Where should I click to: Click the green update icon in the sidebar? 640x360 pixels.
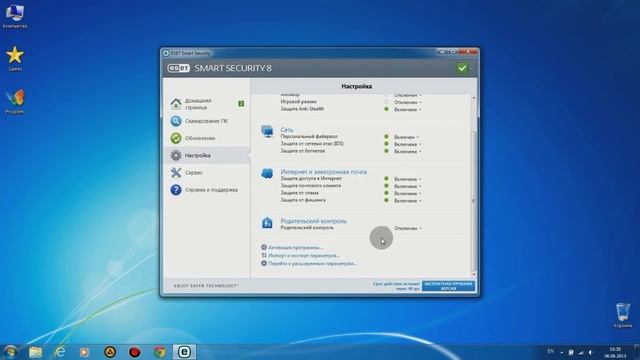click(x=176, y=138)
